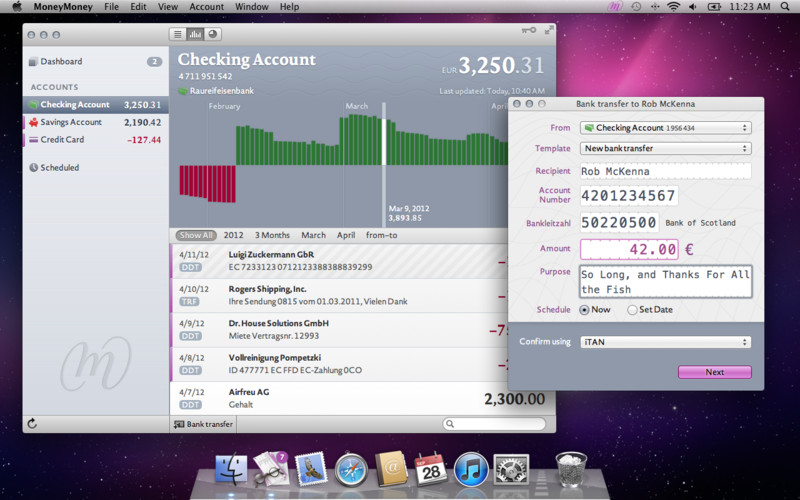800x500 pixels.
Task: Open MoneyMoney app icon in Dock
Action: click(x=271, y=468)
